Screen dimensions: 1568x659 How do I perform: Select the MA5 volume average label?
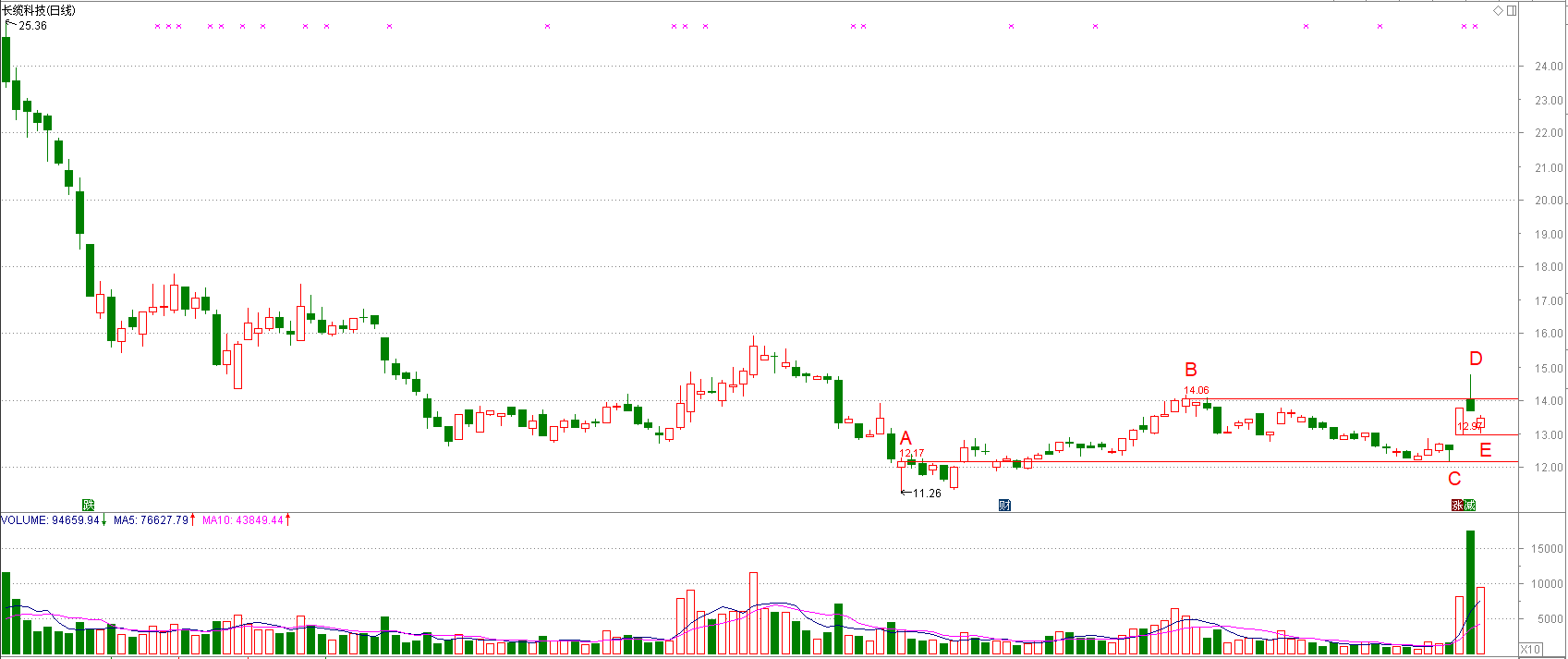point(151,520)
